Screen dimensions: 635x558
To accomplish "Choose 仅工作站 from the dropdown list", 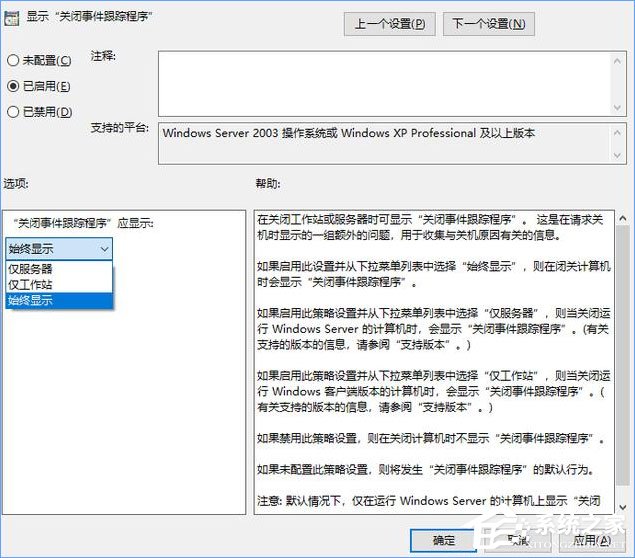I will 59,285.
